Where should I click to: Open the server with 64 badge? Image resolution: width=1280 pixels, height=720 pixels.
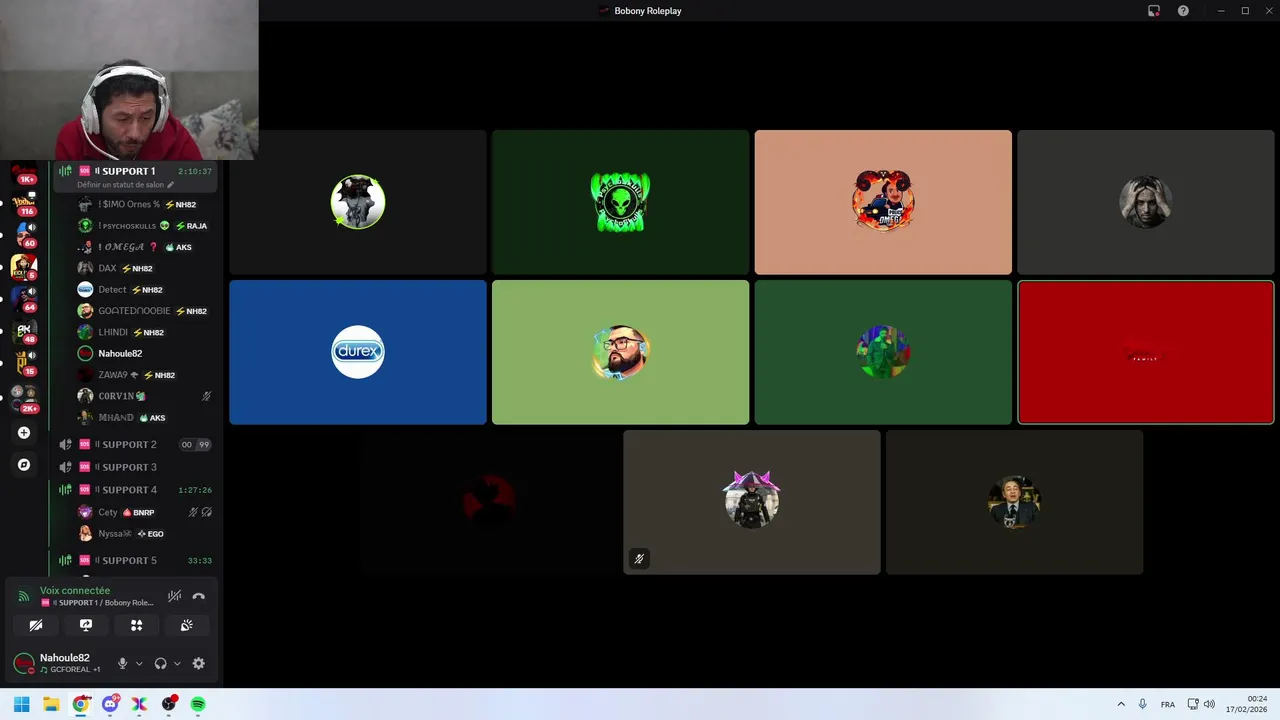click(24, 299)
